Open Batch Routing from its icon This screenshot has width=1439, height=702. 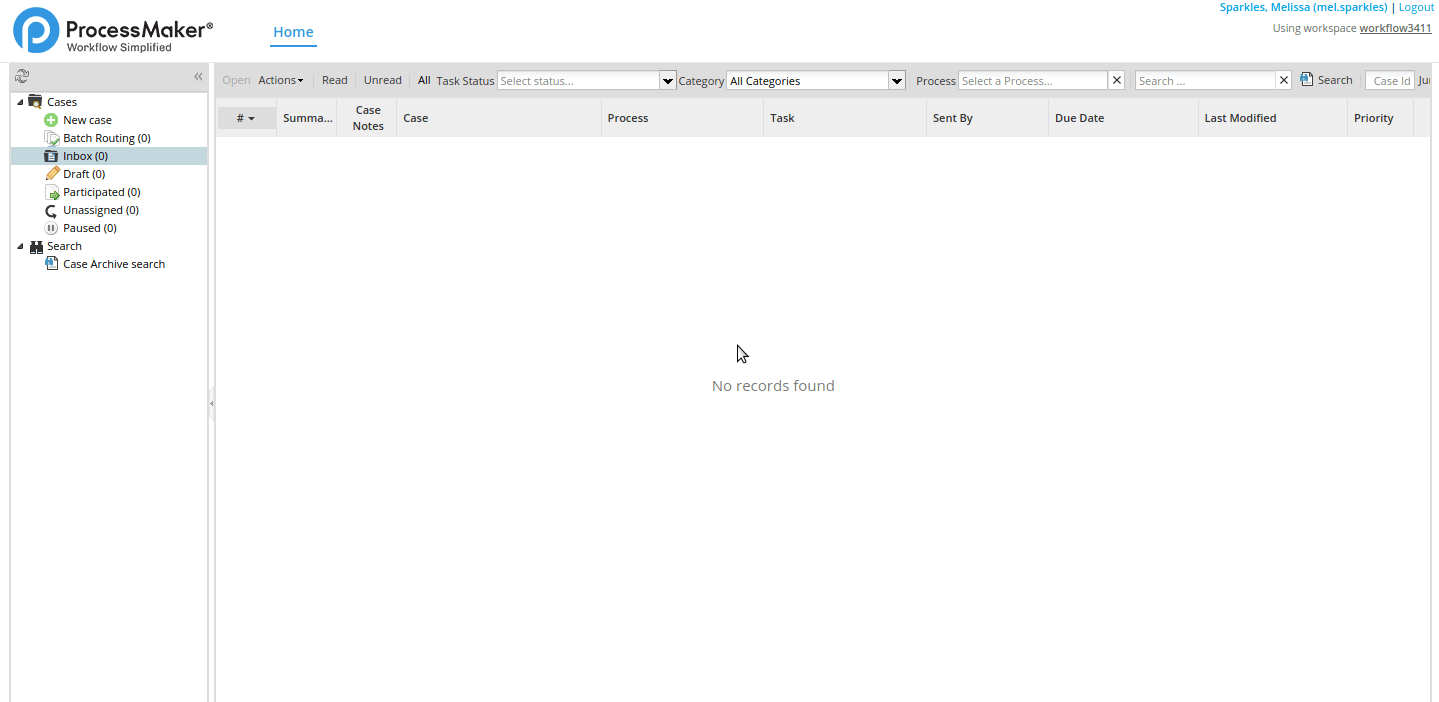[52, 138]
